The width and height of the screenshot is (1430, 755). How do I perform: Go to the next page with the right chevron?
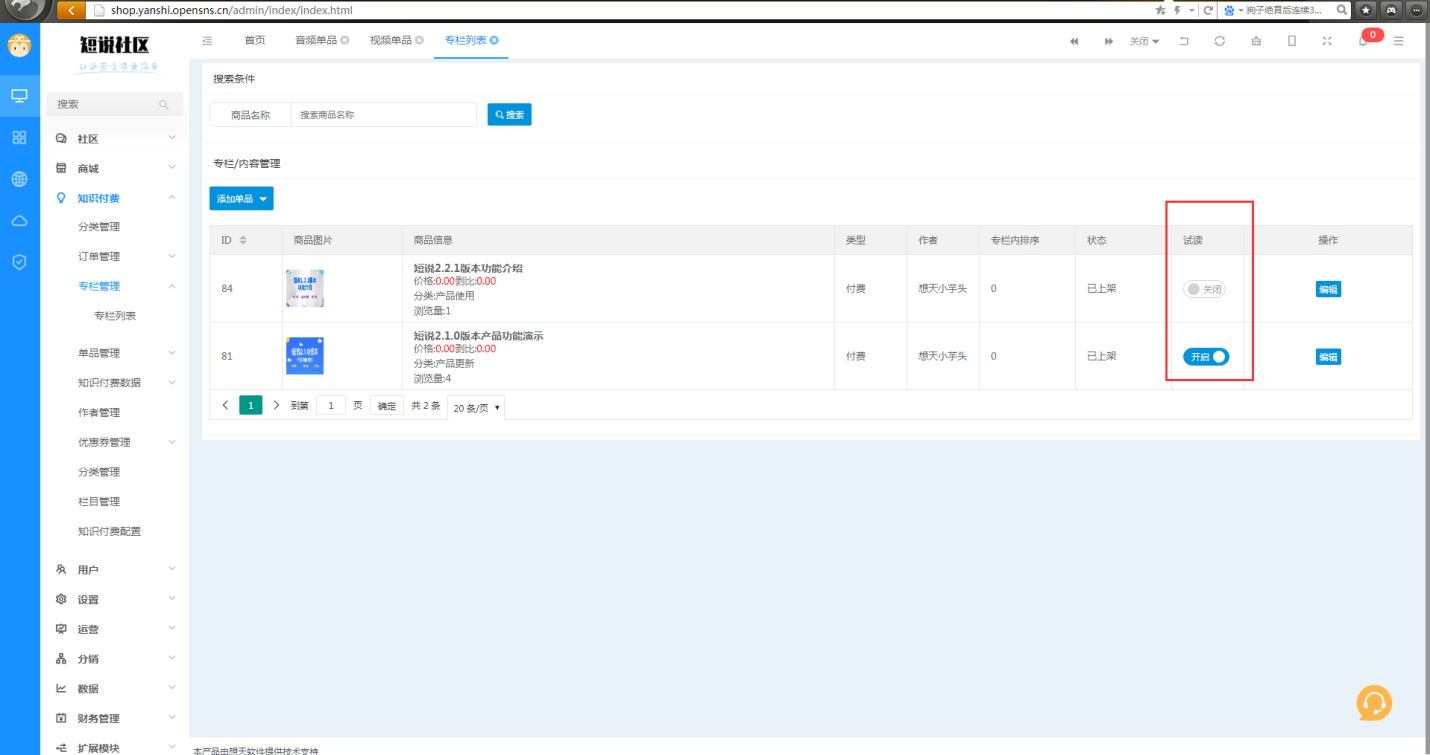pos(276,405)
